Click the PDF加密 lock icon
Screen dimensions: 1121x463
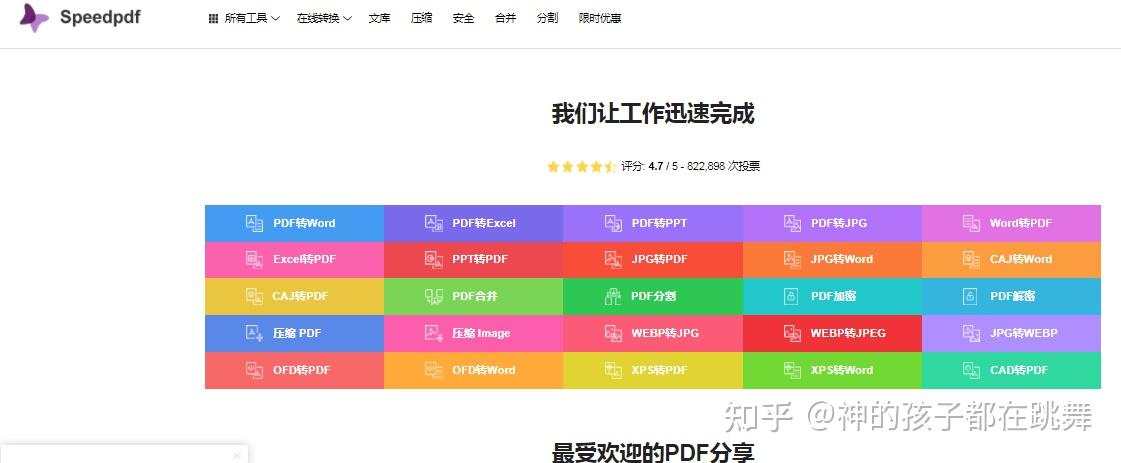pos(791,296)
